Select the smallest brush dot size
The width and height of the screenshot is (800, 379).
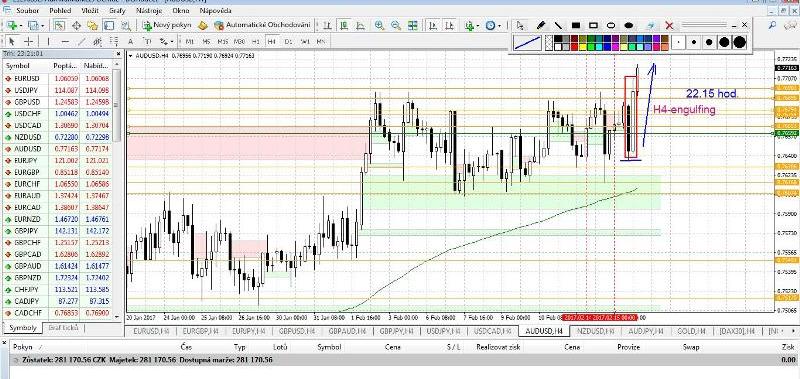[x=678, y=42]
